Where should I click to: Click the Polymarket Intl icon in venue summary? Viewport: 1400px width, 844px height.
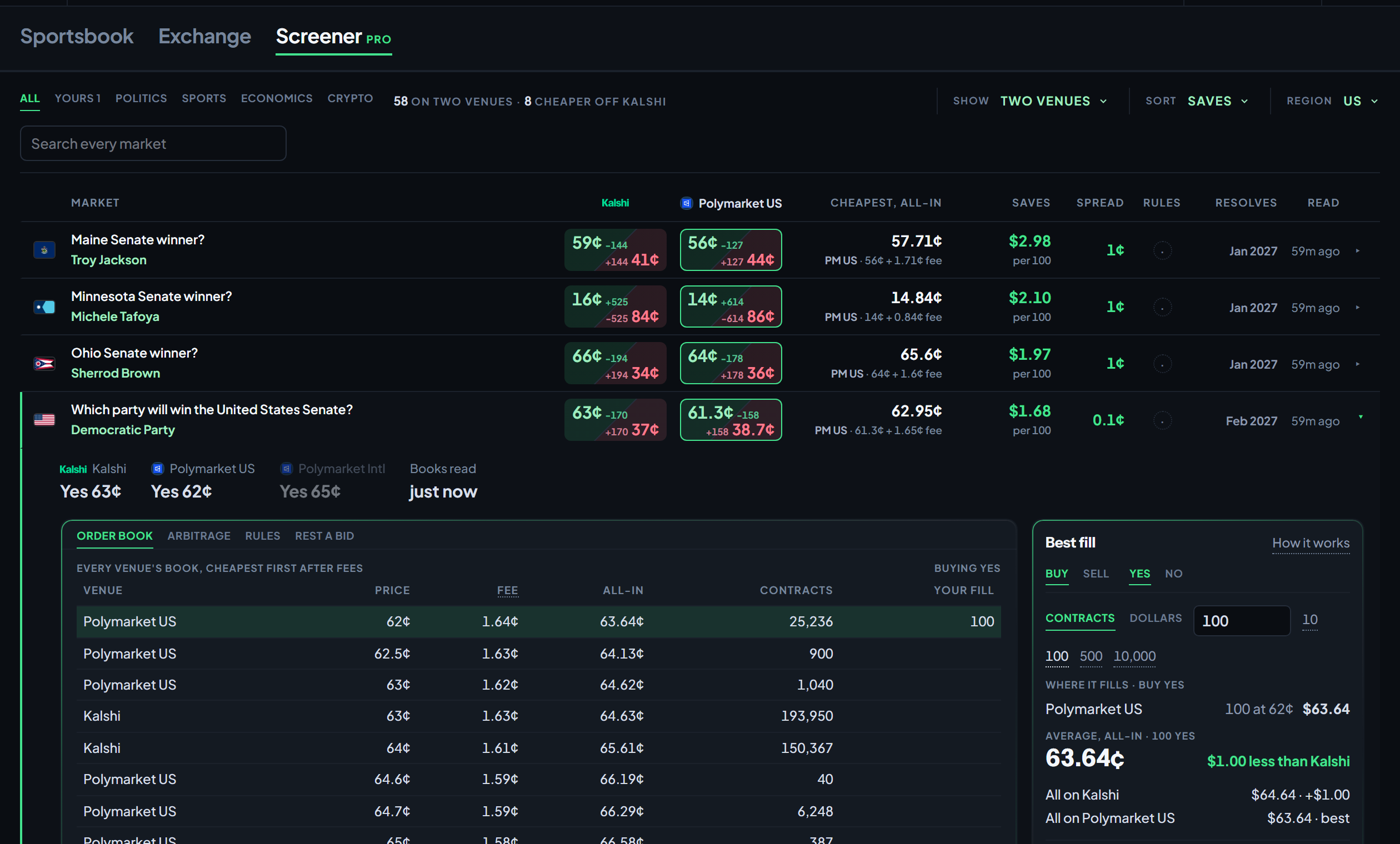pos(286,469)
